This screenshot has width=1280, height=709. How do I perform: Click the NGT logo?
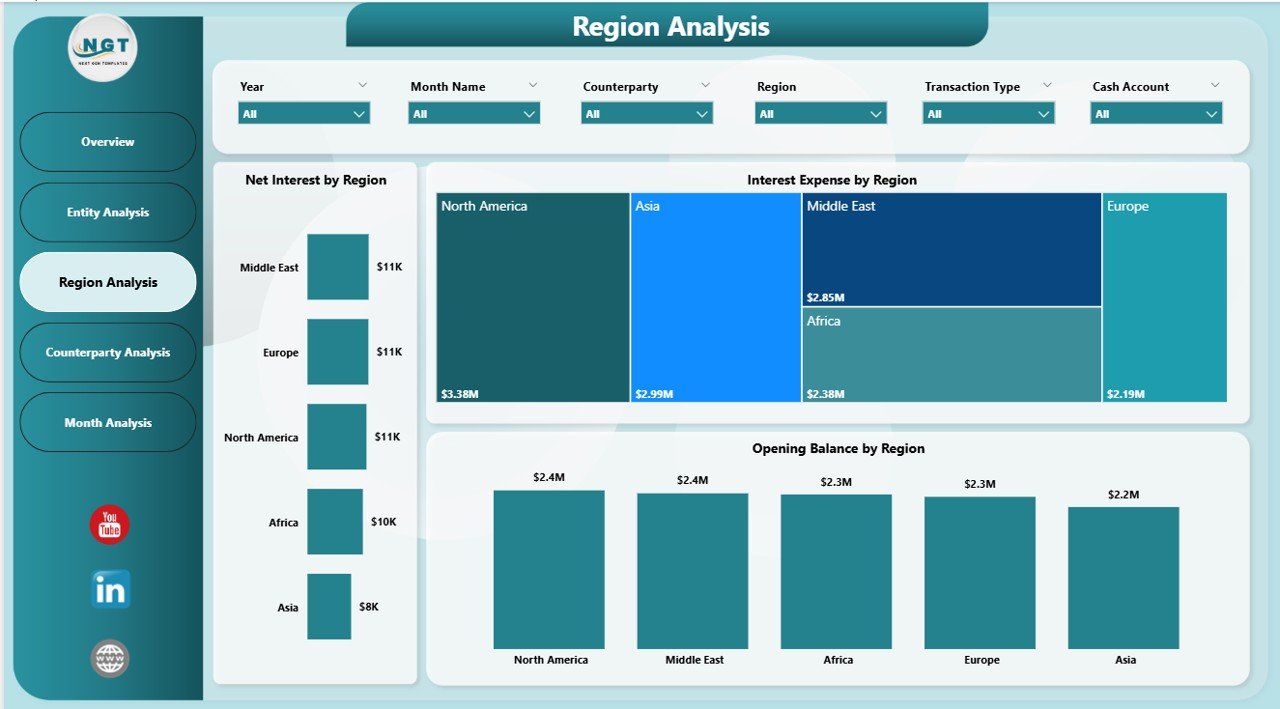pos(101,46)
